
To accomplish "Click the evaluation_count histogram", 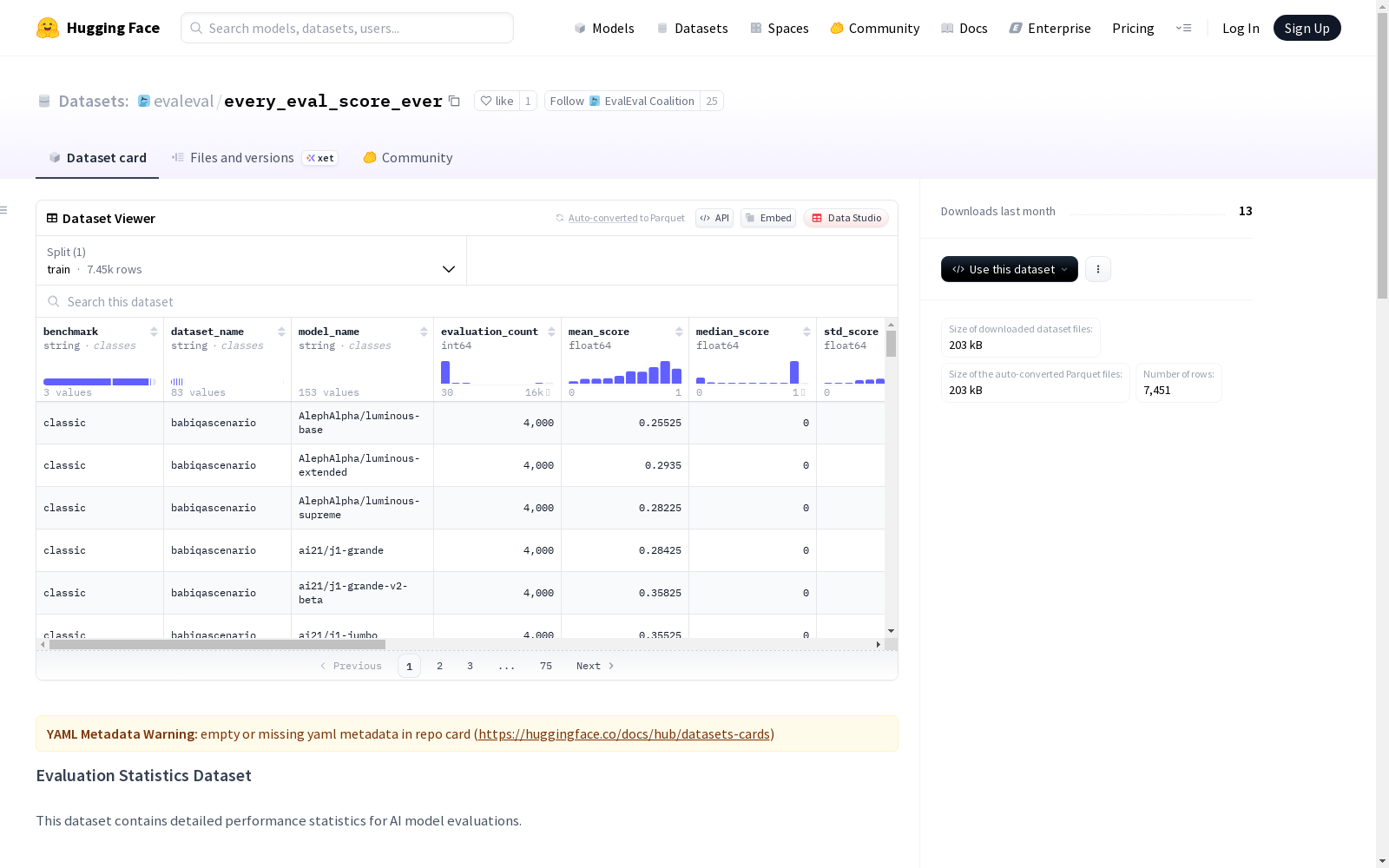I will point(497,372).
